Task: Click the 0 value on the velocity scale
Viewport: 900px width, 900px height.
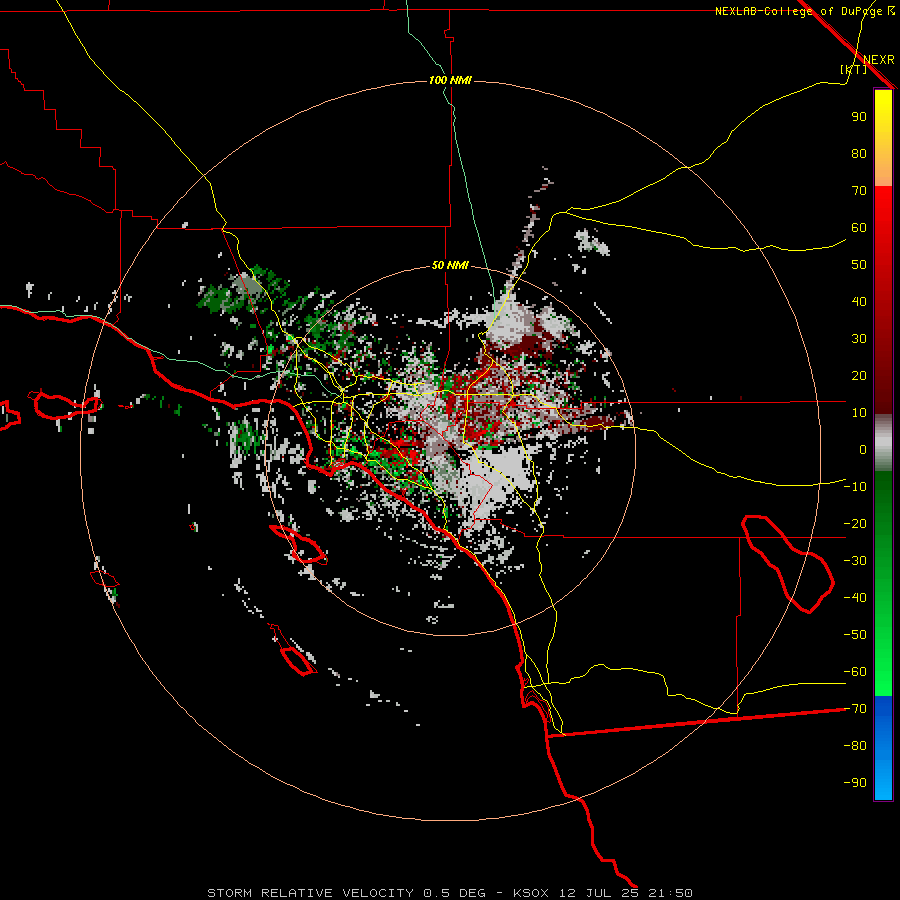Action: point(863,450)
